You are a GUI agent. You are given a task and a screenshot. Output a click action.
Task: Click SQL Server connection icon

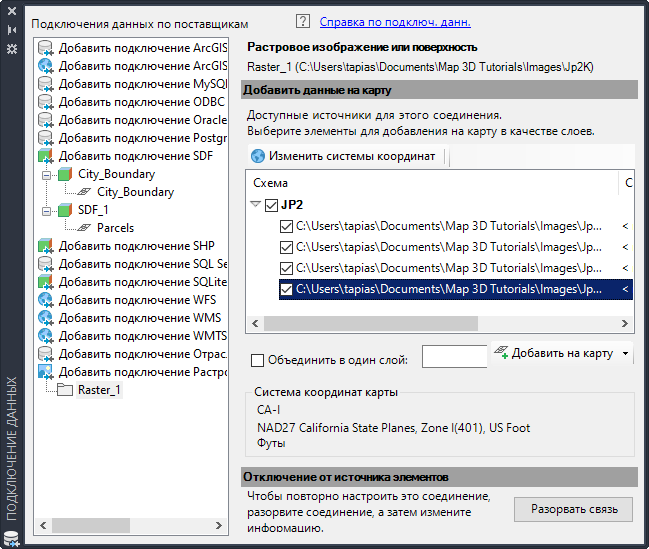point(46,264)
